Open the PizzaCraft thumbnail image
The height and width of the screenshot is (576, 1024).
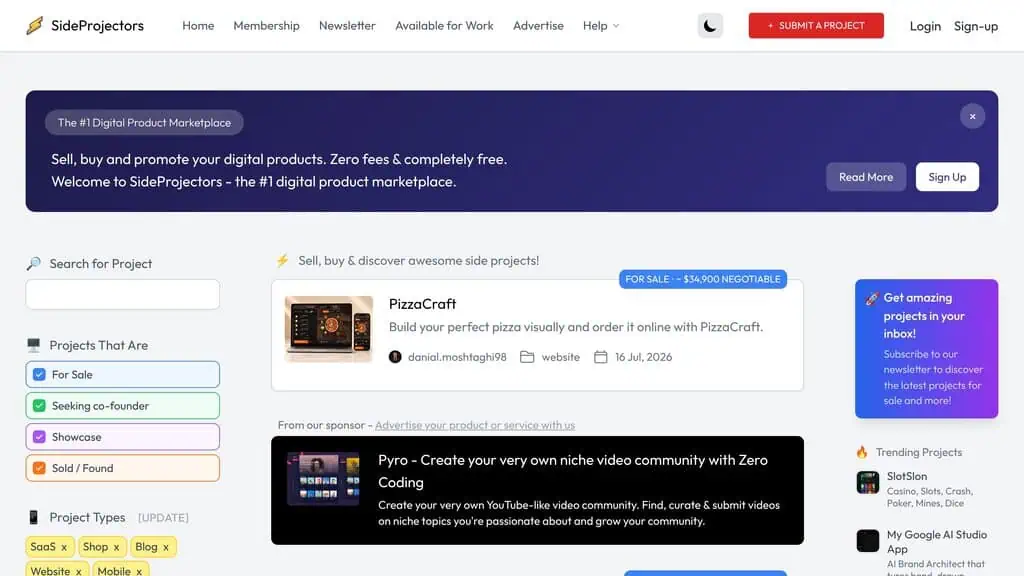[328, 329]
